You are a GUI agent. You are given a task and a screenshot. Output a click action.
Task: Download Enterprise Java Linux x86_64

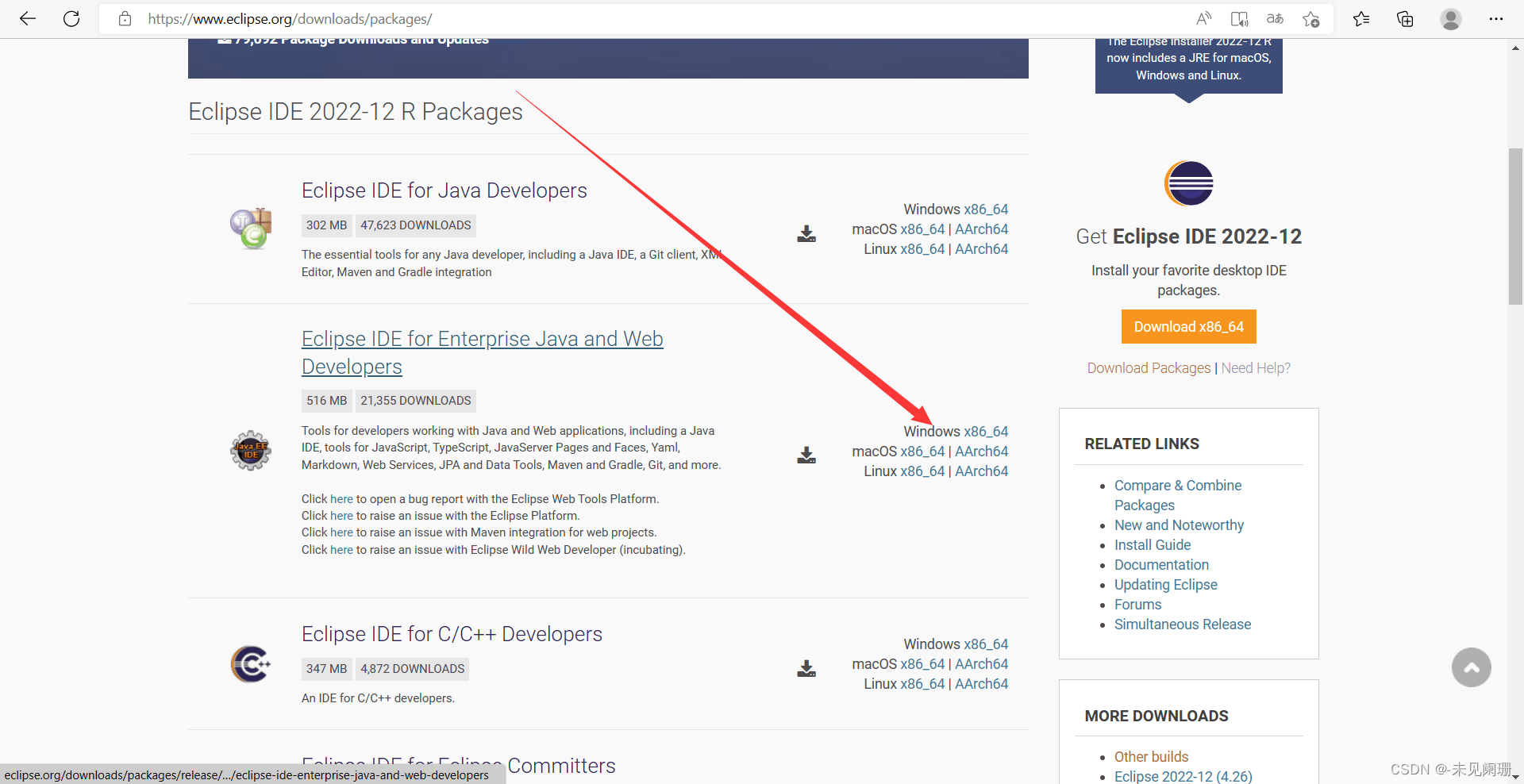pos(922,471)
